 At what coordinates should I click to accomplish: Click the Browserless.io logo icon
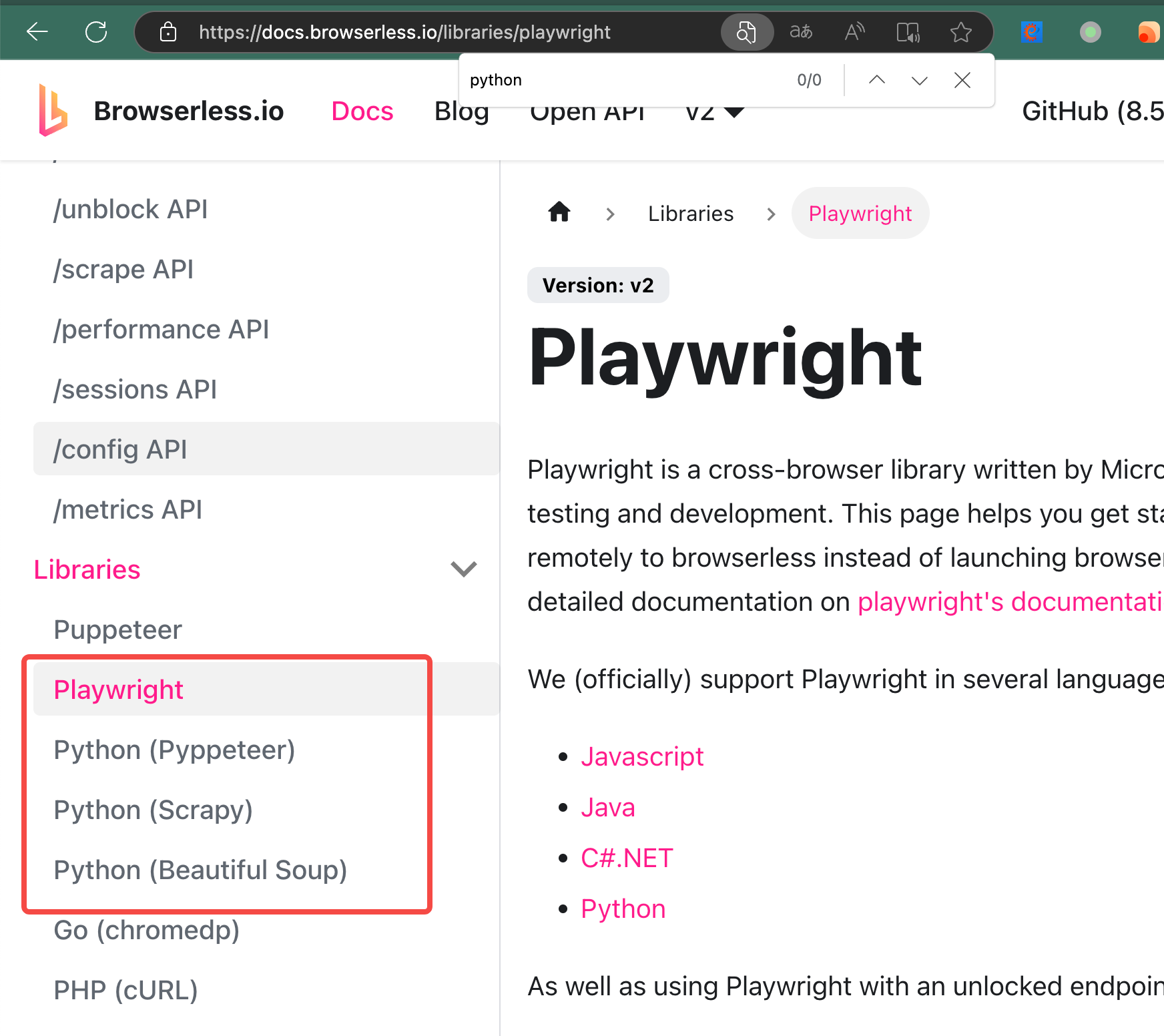click(x=53, y=110)
